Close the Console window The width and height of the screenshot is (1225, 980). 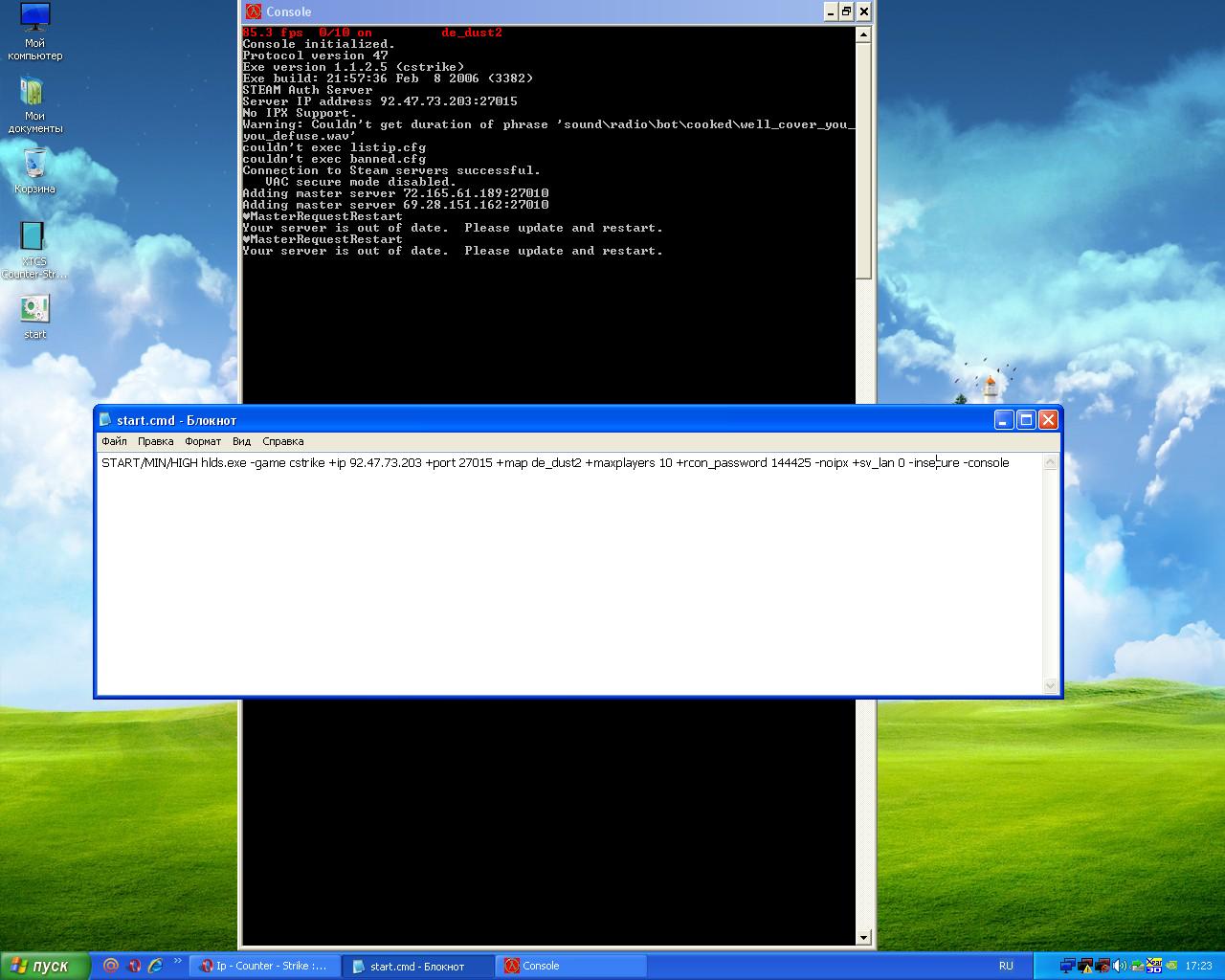(863, 11)
